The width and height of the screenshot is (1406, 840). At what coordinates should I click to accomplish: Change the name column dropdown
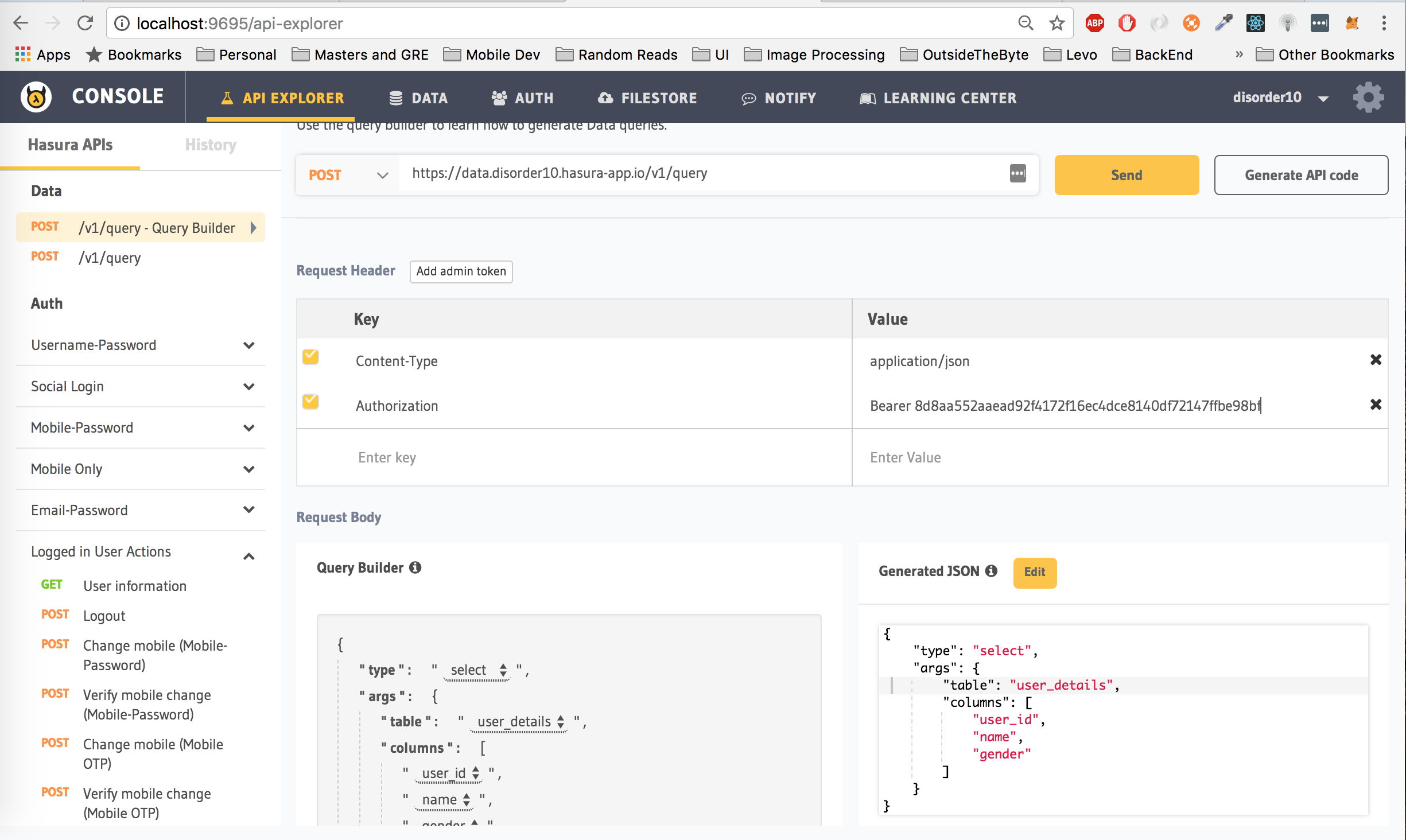tap(445, 800)
